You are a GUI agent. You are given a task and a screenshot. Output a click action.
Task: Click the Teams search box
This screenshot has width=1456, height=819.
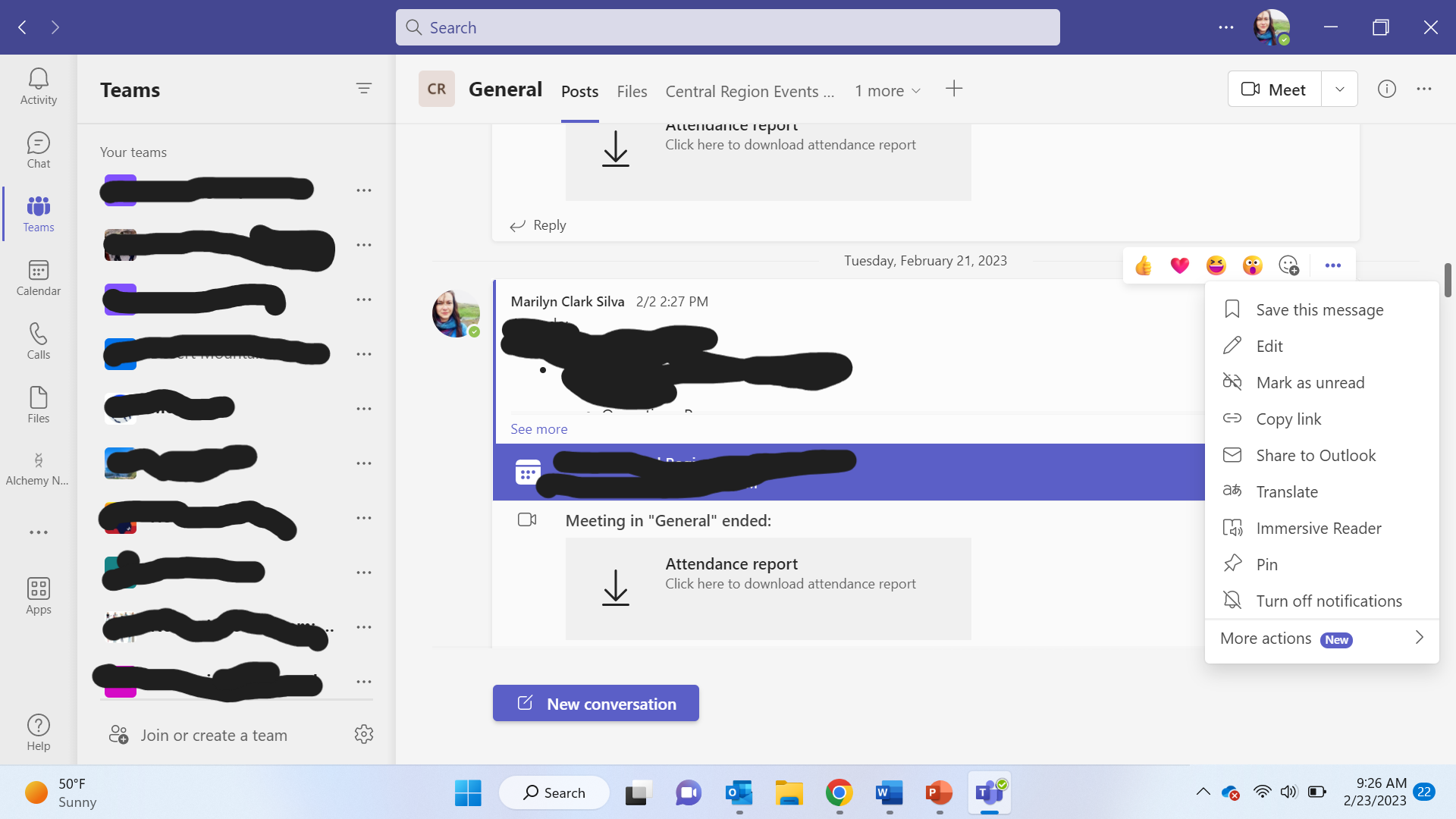[x=727, y=27]
